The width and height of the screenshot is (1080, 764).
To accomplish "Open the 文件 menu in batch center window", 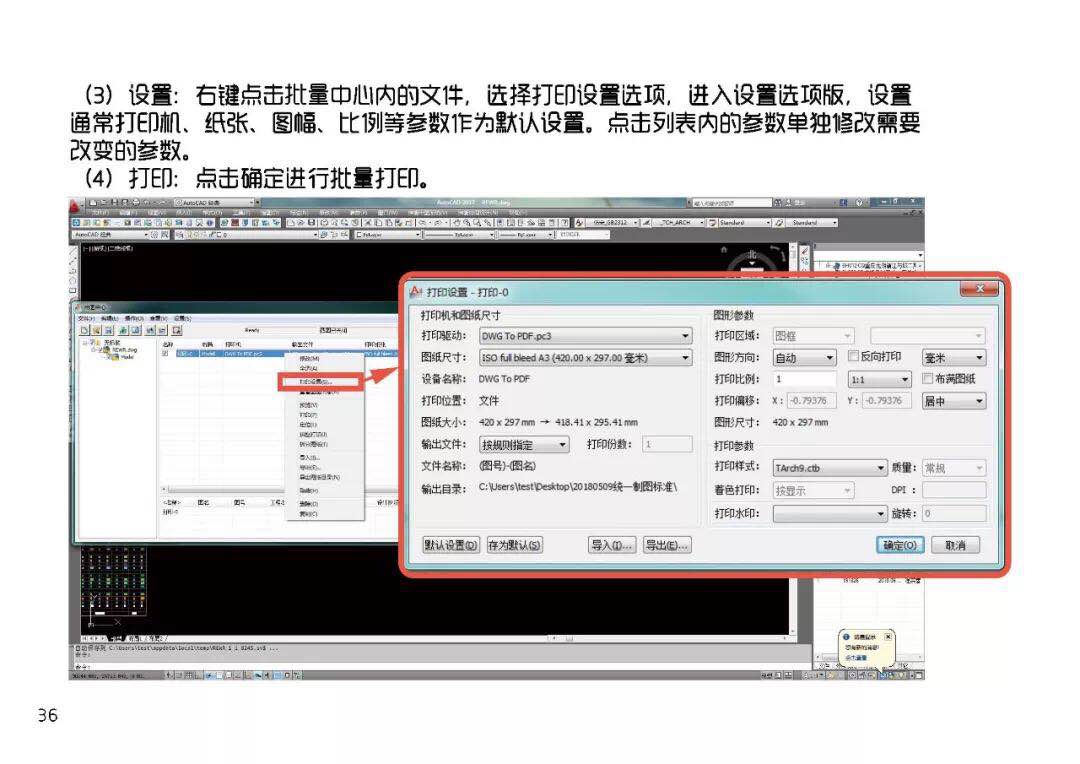I will [86, 318].
